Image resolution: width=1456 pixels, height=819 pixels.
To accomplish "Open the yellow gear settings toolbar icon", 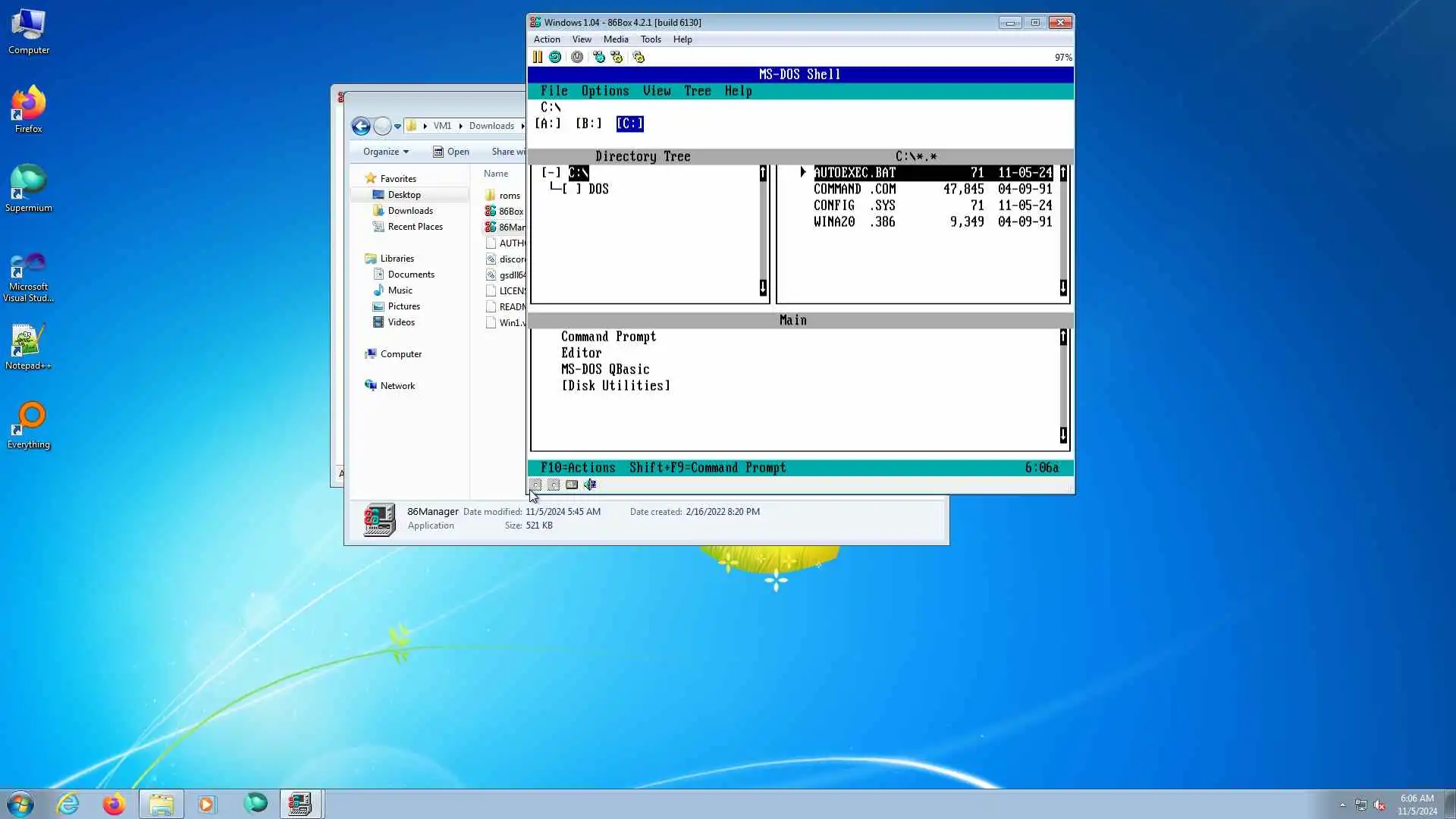I will (x=639, y=57).
